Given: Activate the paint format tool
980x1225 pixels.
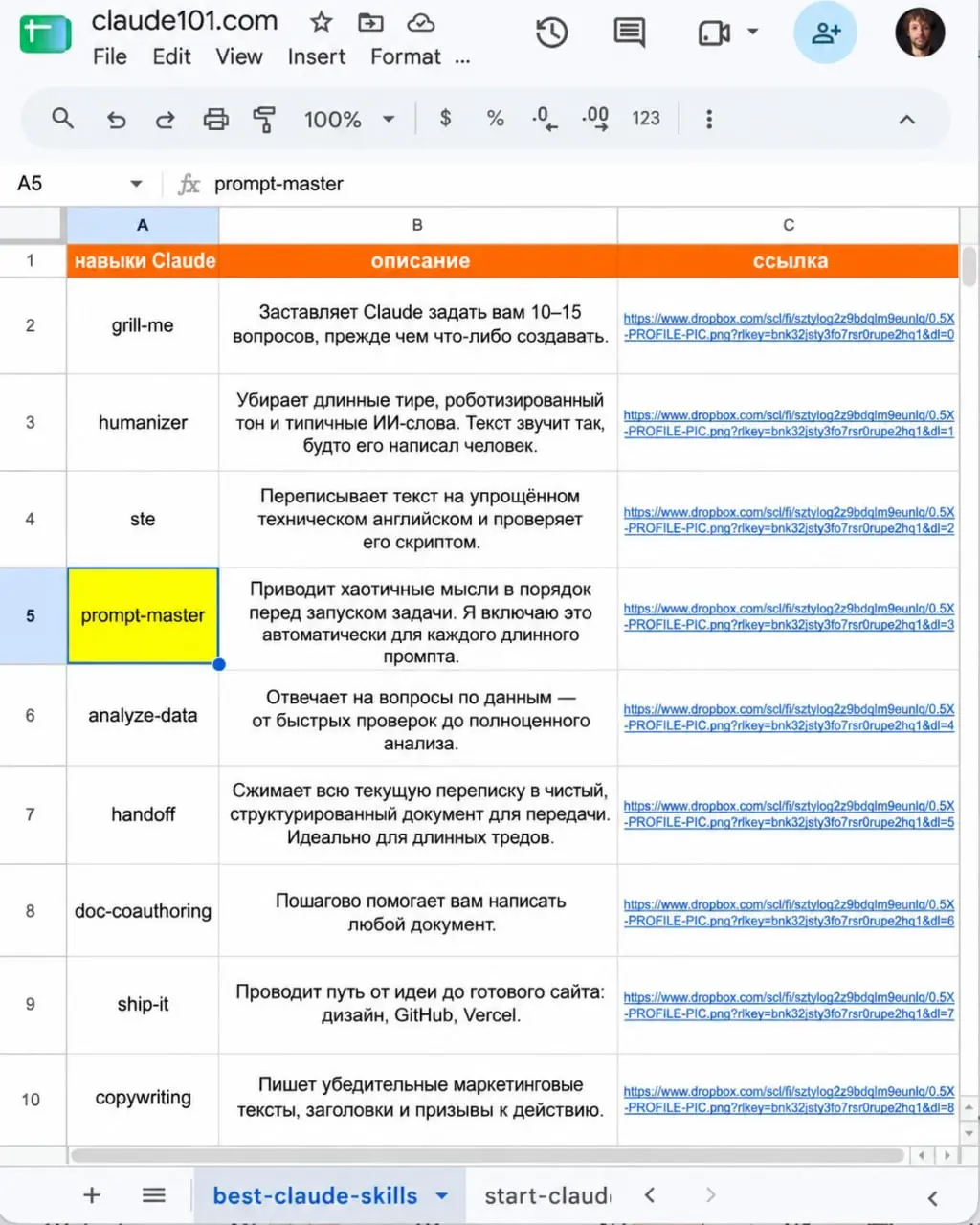Looking at the screenshot, I should click(x=264, y=120).
